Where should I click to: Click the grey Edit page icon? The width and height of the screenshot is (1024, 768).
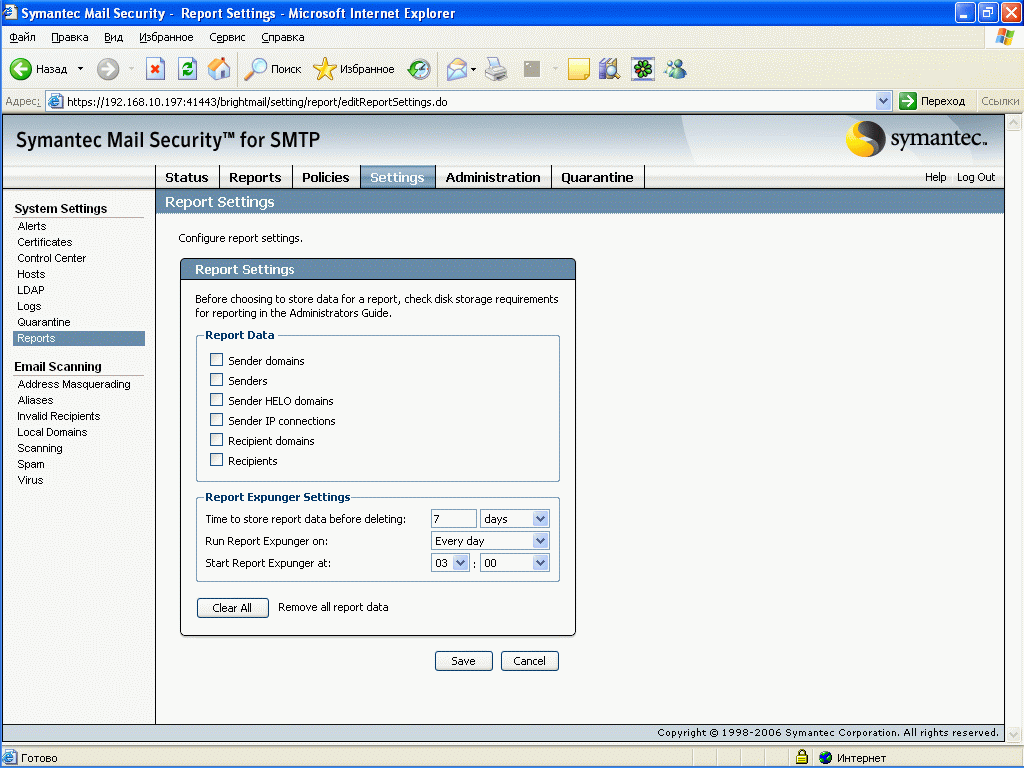click(x=532, y=69)
